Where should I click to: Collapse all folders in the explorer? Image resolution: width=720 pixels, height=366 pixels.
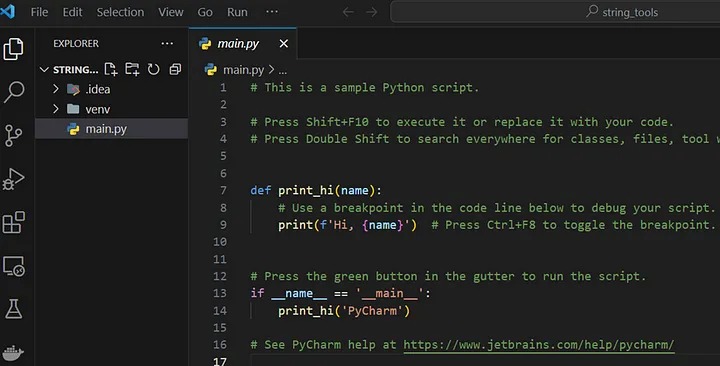coord(175,69)
